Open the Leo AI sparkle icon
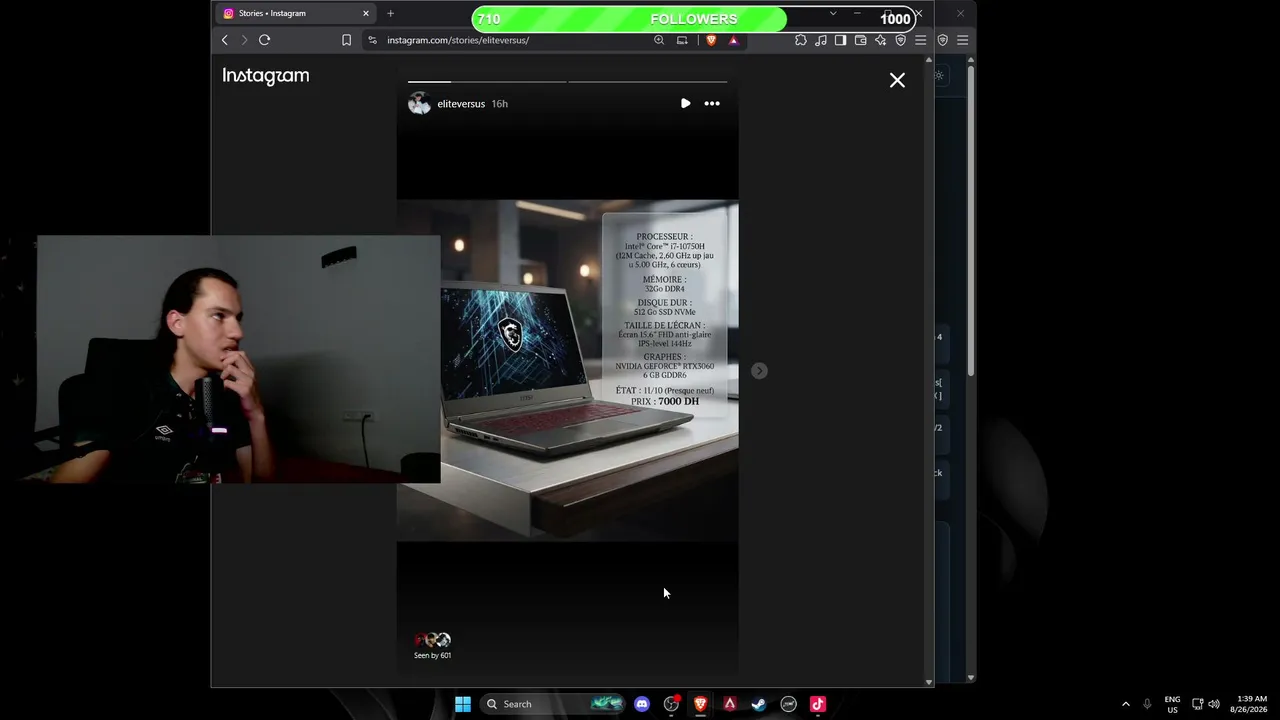This screenshot has width=1280, height=720. (x=880, y=40)
